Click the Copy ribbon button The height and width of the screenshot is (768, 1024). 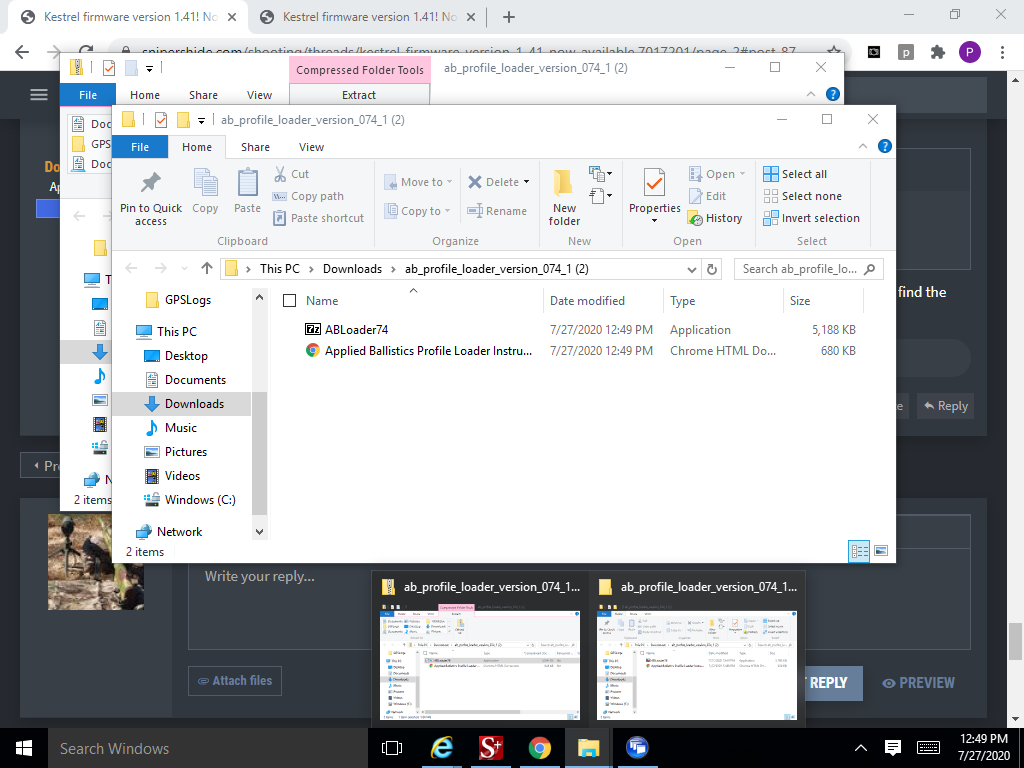coord(205,190)
